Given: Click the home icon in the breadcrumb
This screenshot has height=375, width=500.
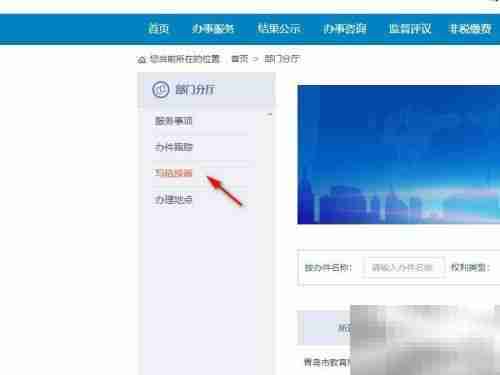Looking at the screenshot, I should pos(142,60).
